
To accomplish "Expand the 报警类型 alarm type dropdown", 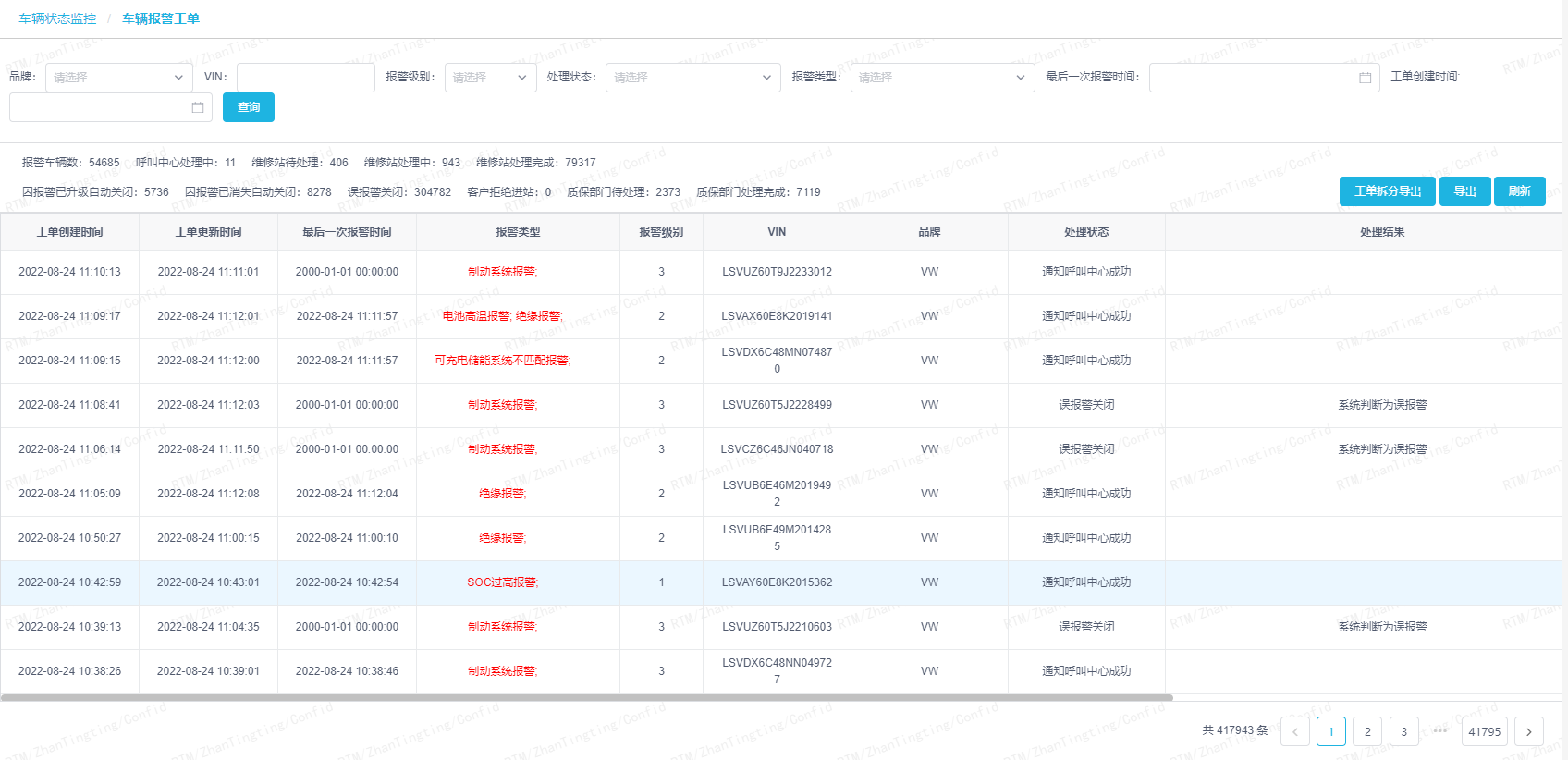I will pyautogui.click(x=941, y=78).
